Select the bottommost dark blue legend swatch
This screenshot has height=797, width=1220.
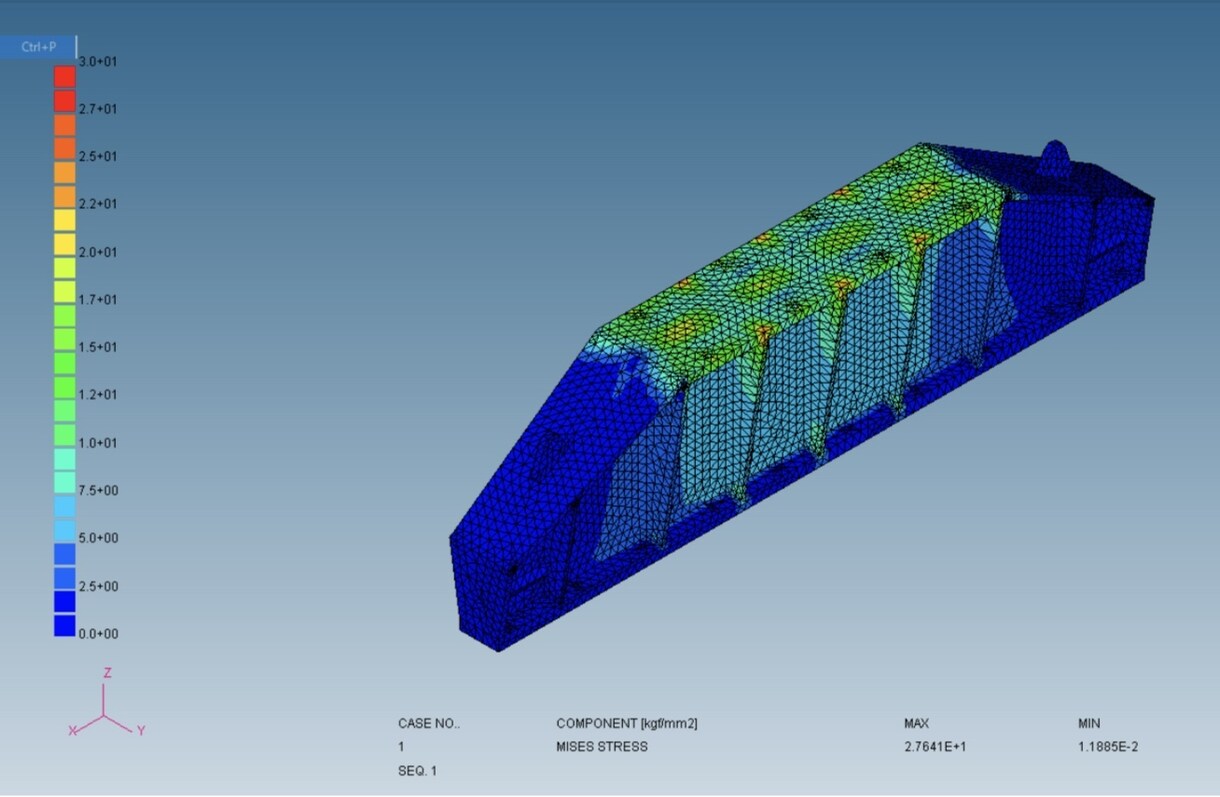(x=65, y=626)
